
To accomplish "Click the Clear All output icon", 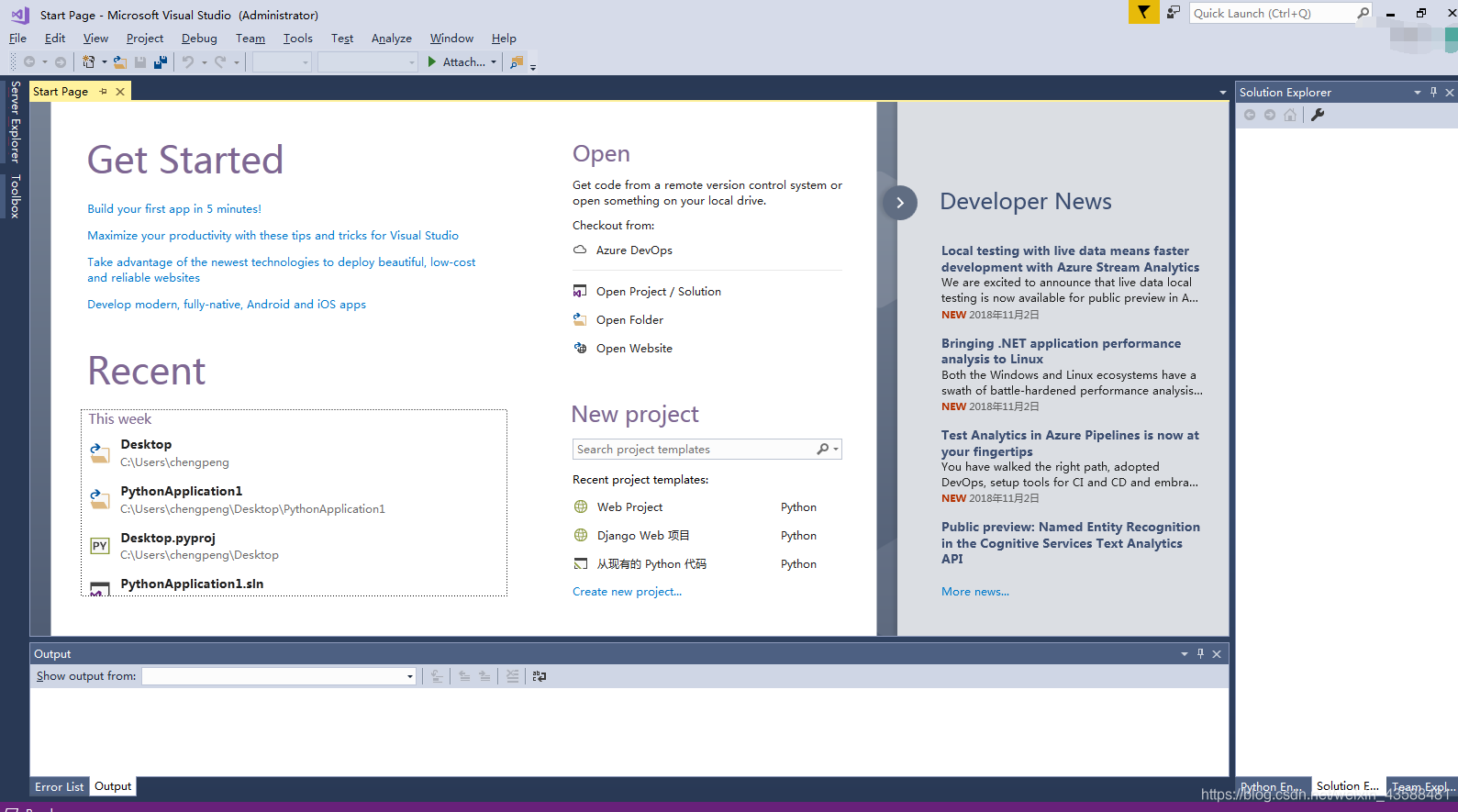I will coord(513,676).
